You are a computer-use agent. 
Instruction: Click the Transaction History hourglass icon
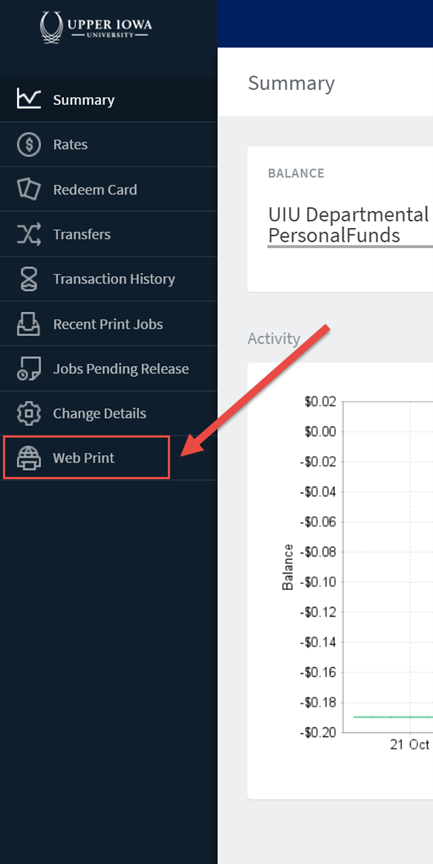pyautogui.click(x=29, y=279)
